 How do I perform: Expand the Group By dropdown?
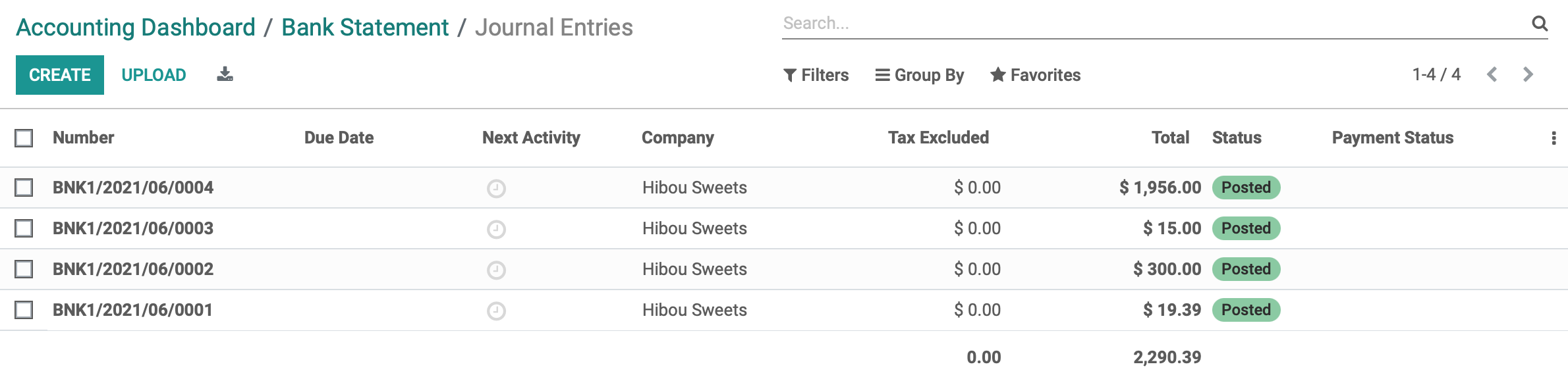click(x=919, y=75)
